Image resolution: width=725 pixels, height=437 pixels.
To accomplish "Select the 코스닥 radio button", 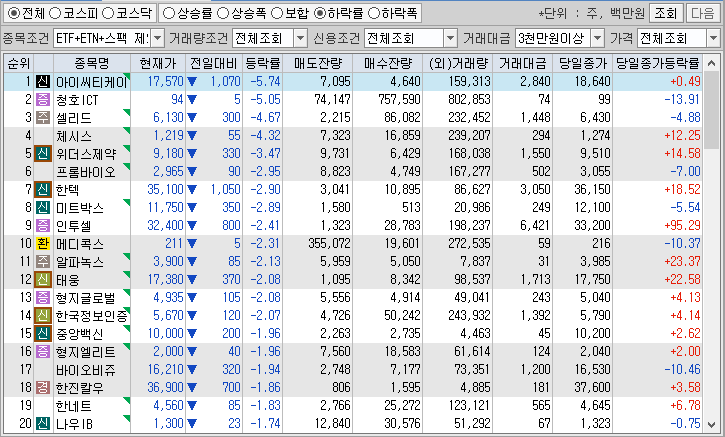I will click(108, 13).
